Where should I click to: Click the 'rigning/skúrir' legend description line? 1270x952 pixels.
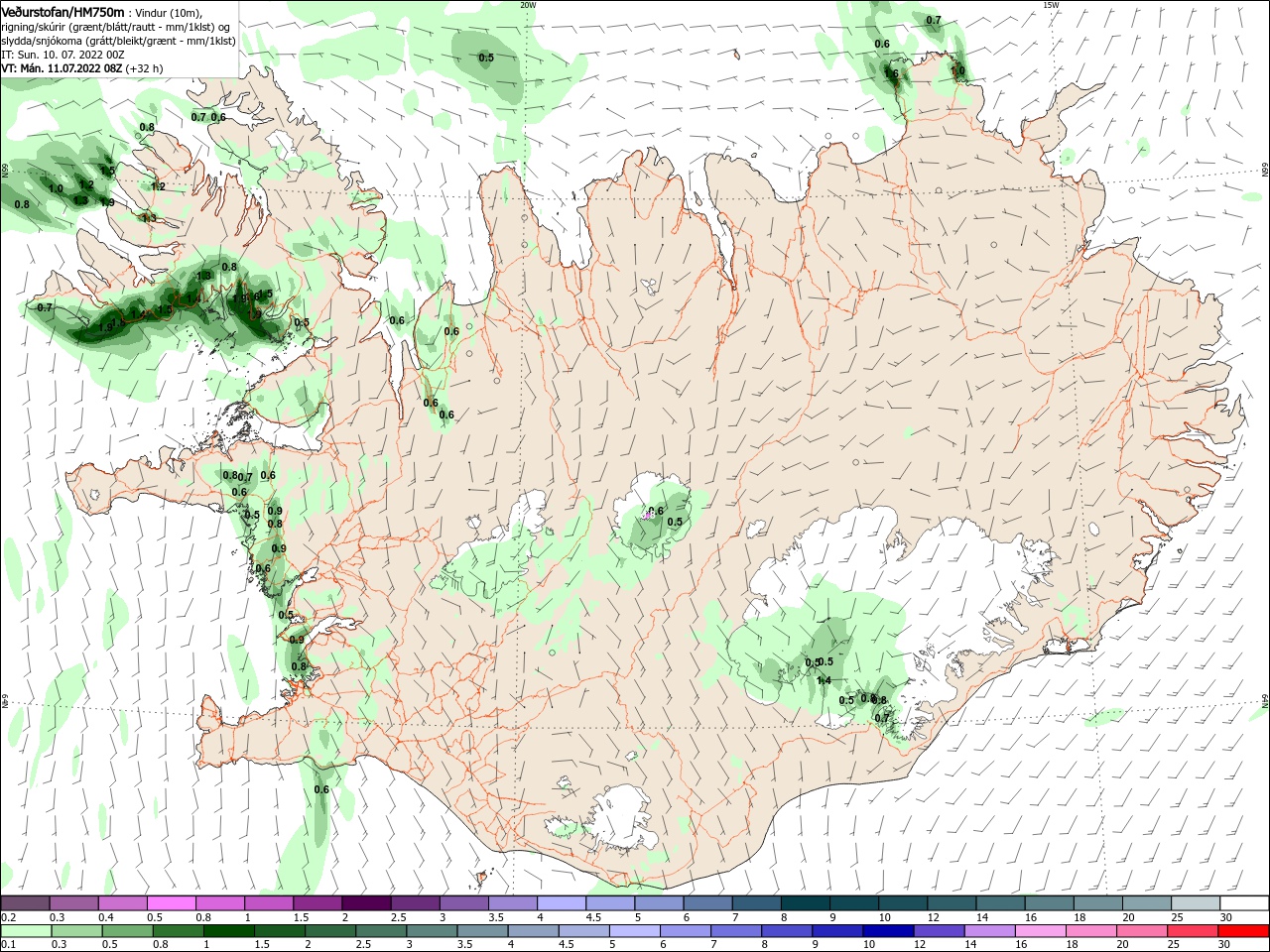pos(115,27)
